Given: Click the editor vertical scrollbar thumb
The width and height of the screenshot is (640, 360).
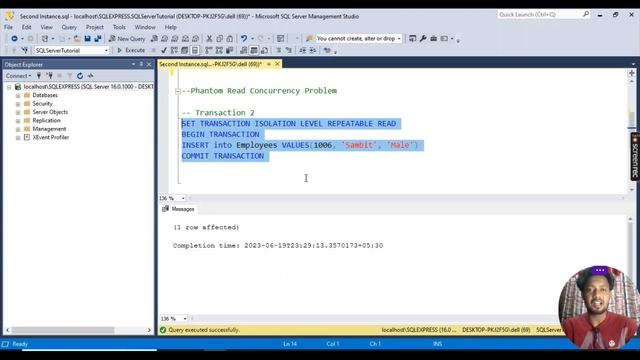Looking at the screenshot, I should click(631, 119).
